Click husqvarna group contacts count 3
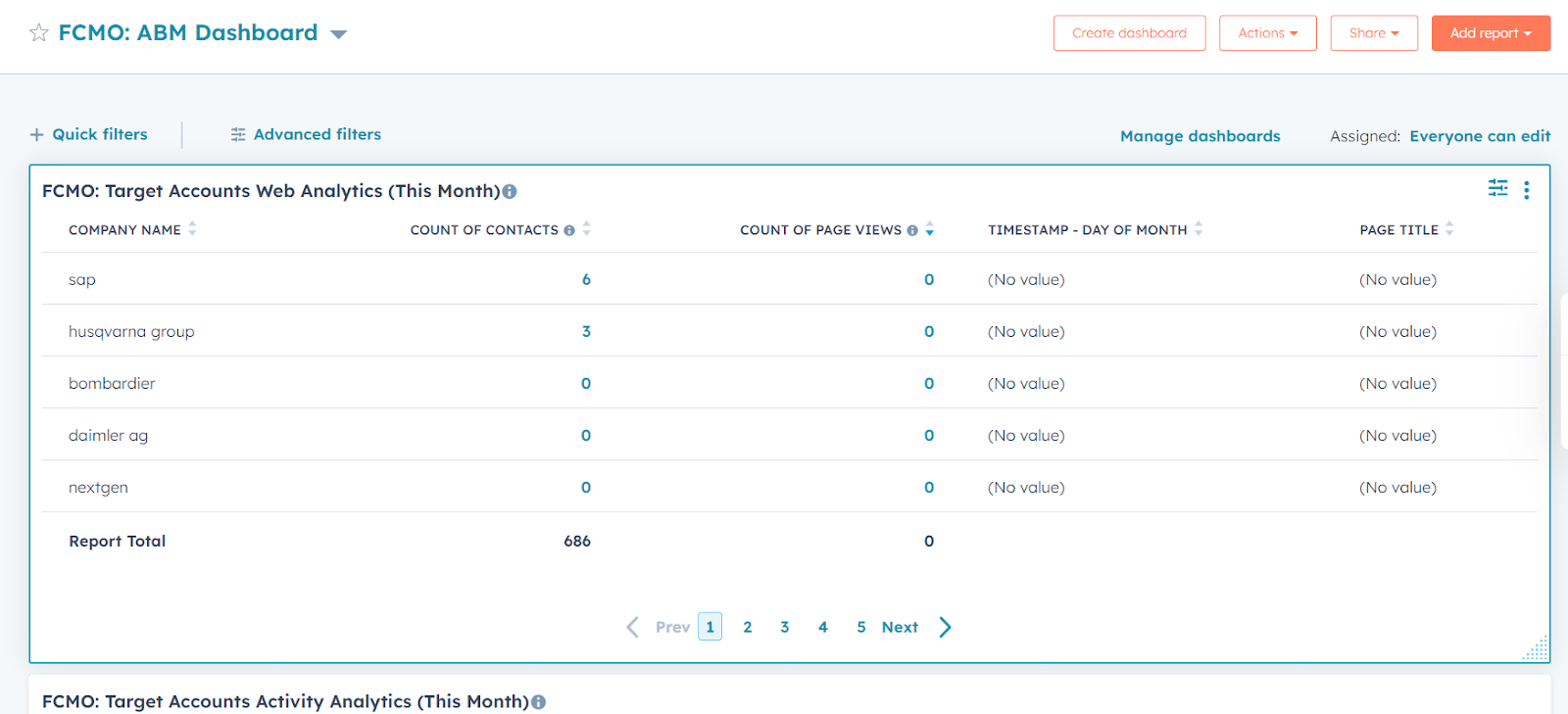Screen dimensions: 1568x714 click(586, 331)
